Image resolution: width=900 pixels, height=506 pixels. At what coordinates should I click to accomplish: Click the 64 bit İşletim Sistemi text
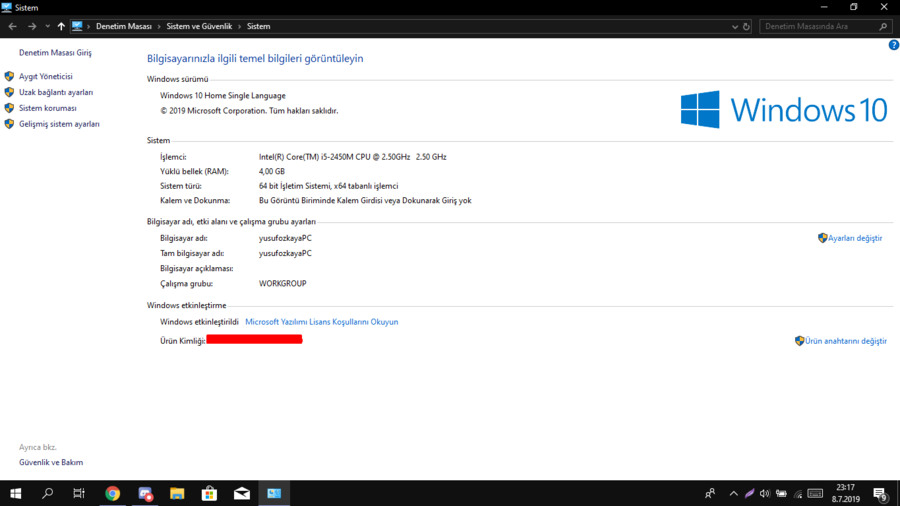(328, 186)
